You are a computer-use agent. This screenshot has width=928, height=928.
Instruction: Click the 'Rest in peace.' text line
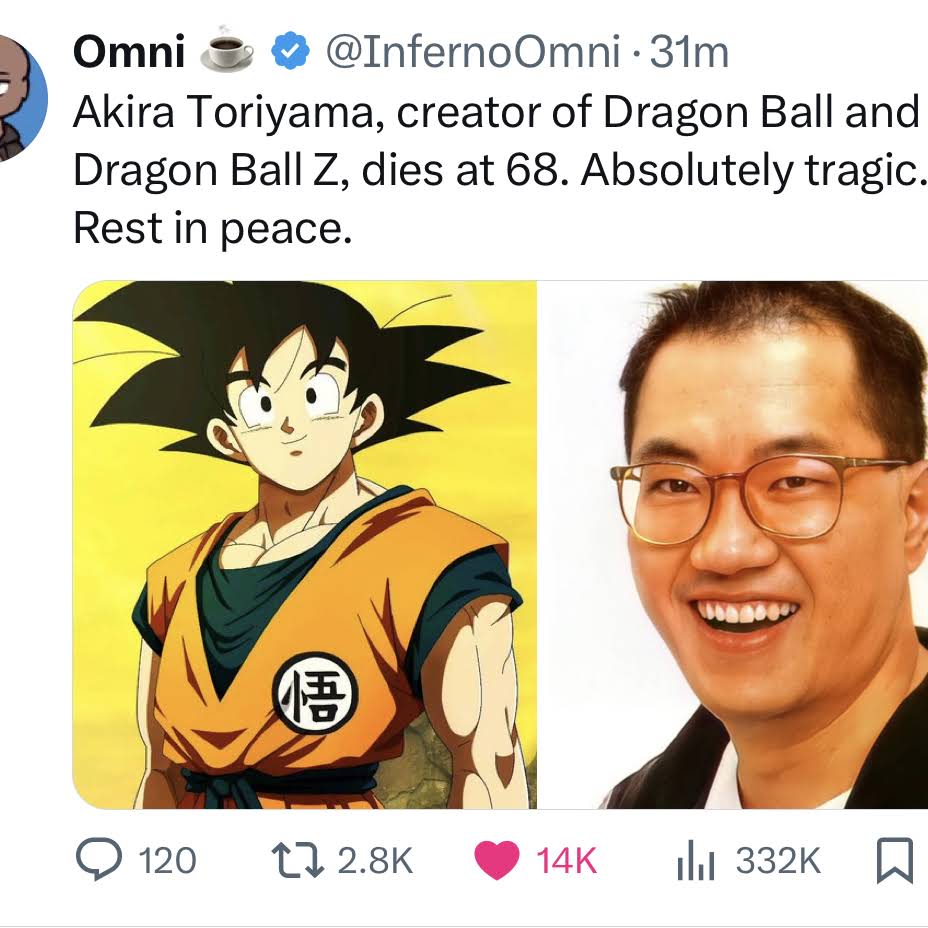click(212, 228)
